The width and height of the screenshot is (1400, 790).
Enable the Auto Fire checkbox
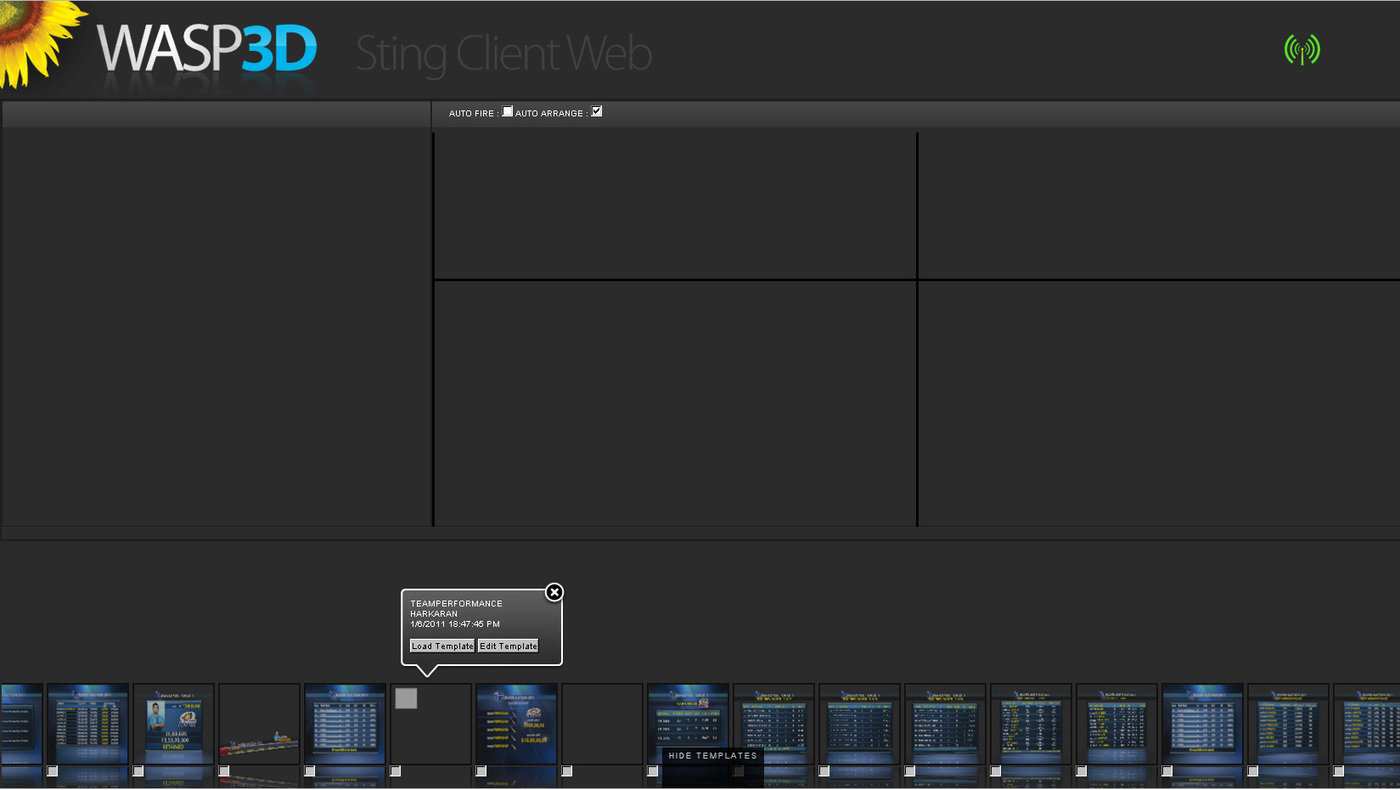click(507, 112)
